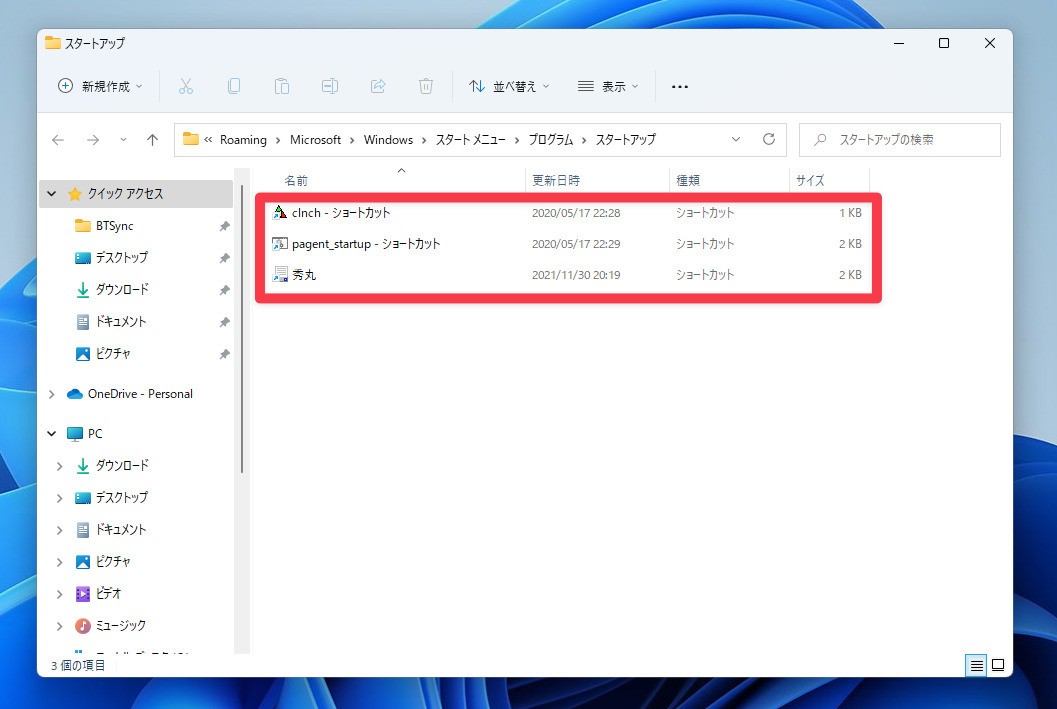Open the 並べ替え sort dropdown
Image resolution: width=1057 pixels, height=709 pixels.
point(509,86)
